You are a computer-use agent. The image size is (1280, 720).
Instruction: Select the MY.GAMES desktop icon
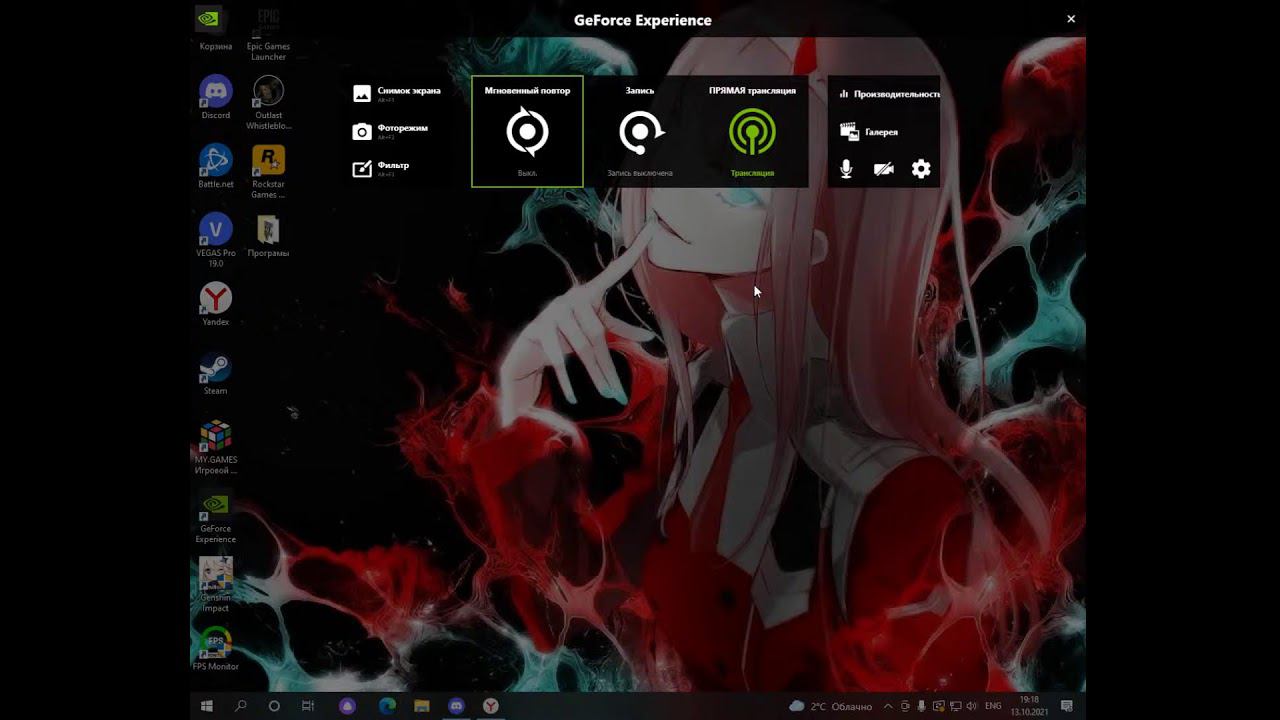coord(216,447)
